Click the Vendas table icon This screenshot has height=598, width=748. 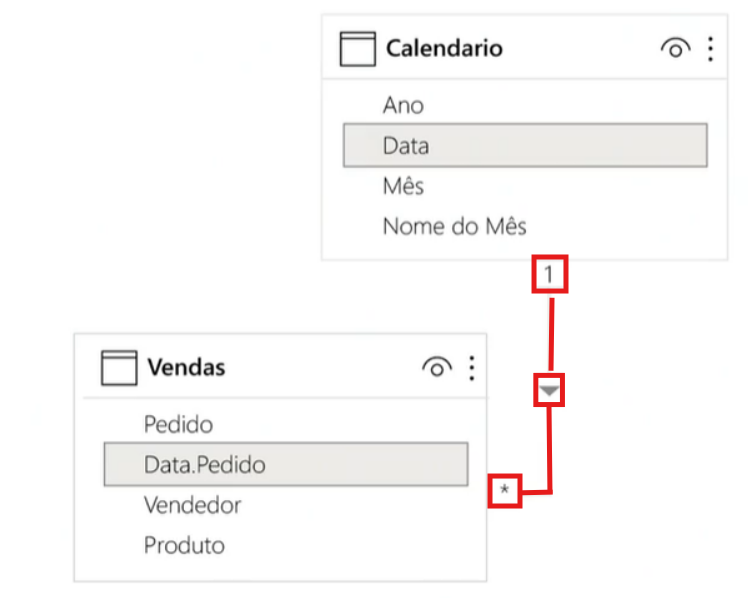click(118, 368)
